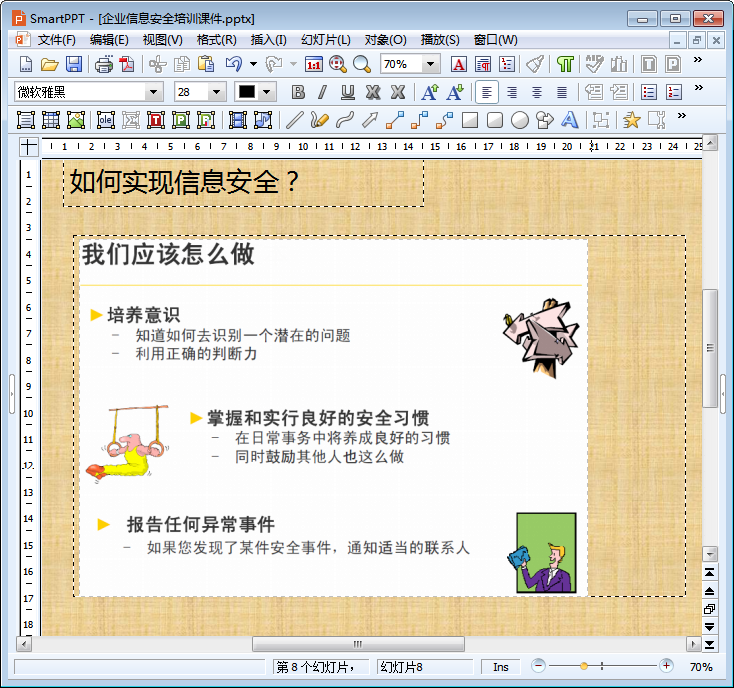
Task: Open the font size dropdown showing 28
Action: (x=216, y=92)
